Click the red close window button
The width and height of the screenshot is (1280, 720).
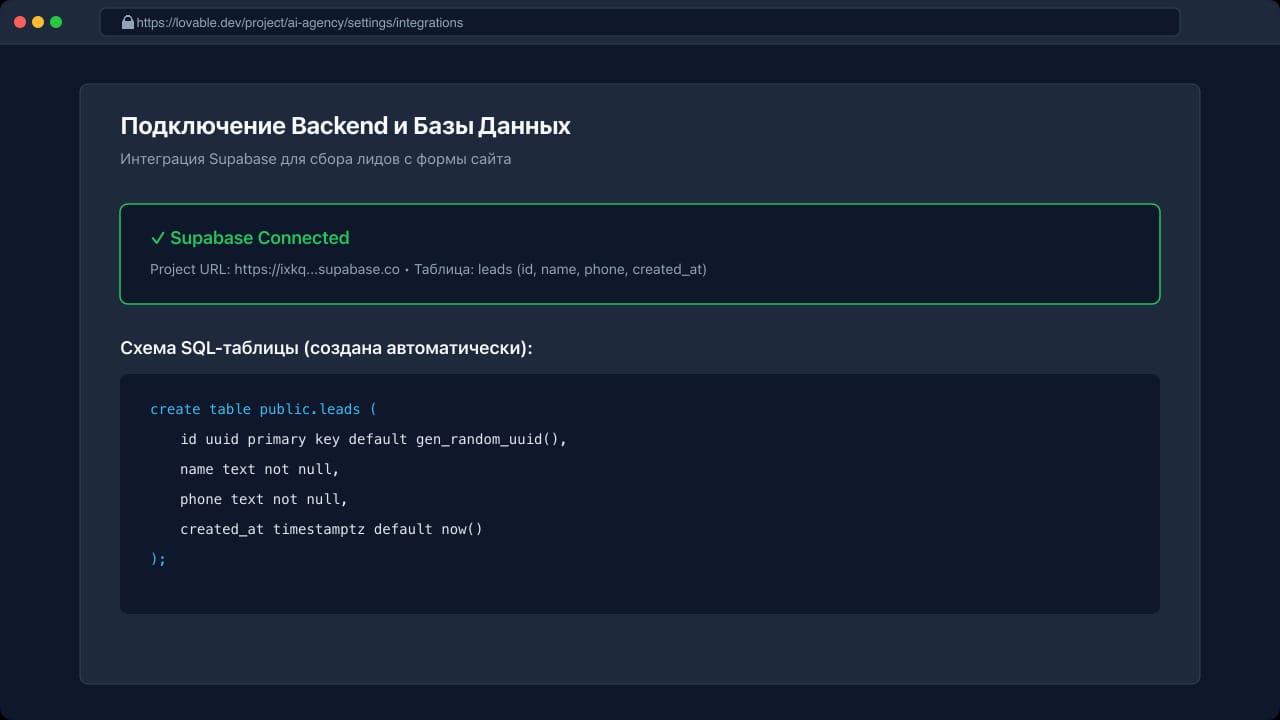tap(20, 22)
